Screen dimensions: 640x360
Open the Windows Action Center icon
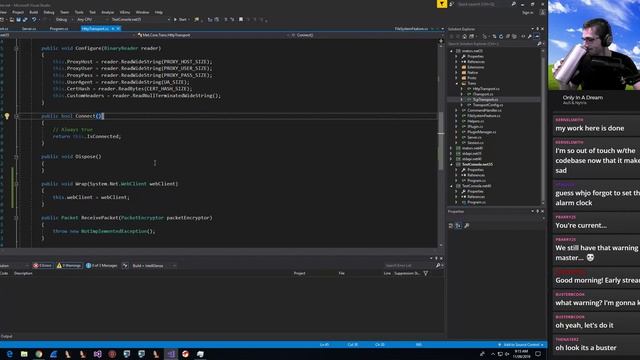(x=538, y=354)
